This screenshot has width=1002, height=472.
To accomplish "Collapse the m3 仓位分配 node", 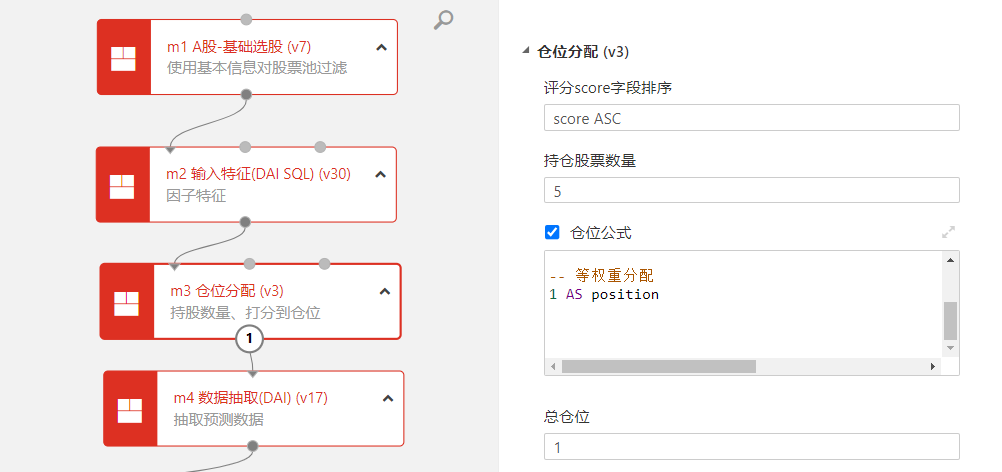I will (x=384, y=291).
